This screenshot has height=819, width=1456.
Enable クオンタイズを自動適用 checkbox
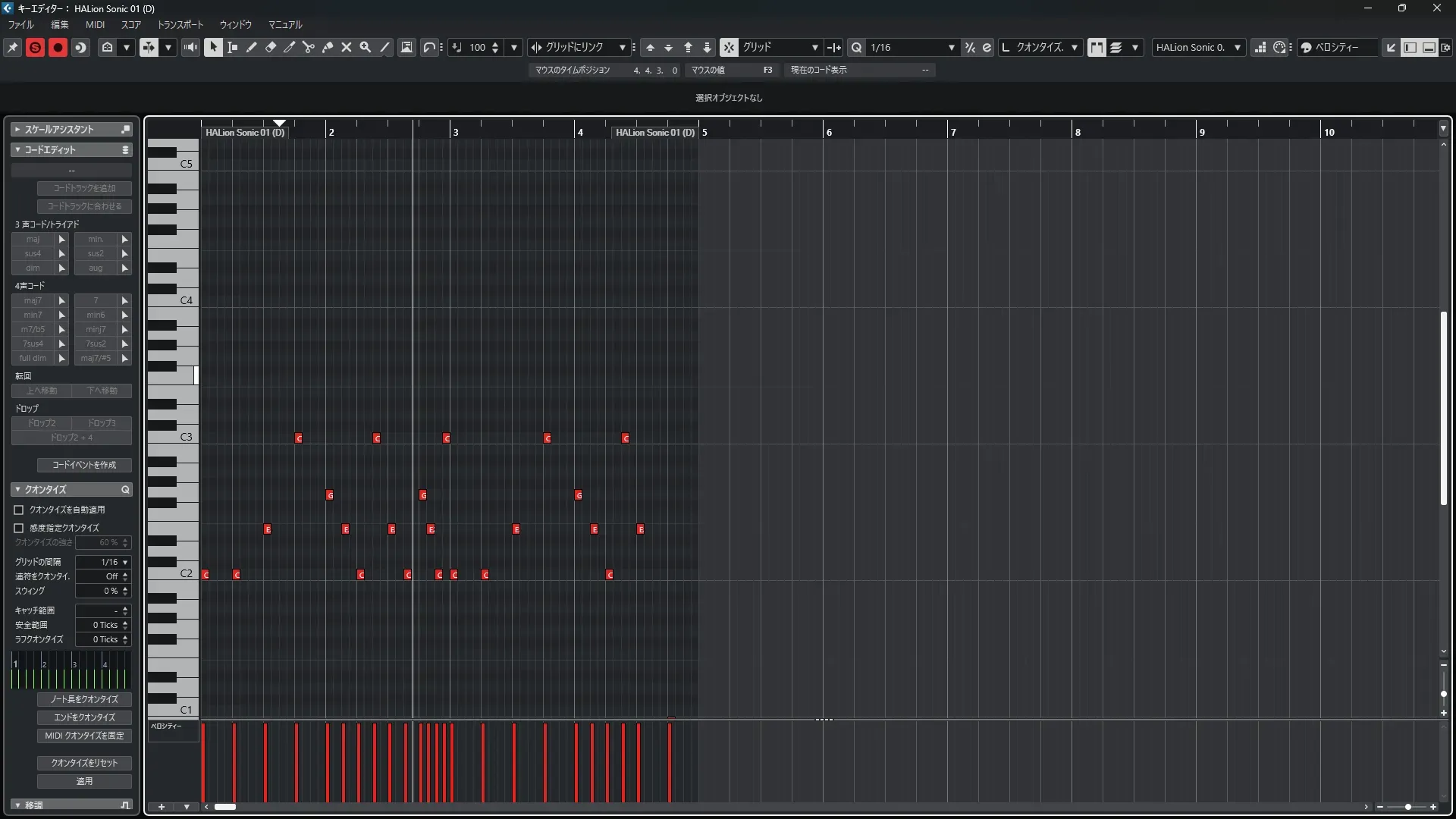click(19, 510)
